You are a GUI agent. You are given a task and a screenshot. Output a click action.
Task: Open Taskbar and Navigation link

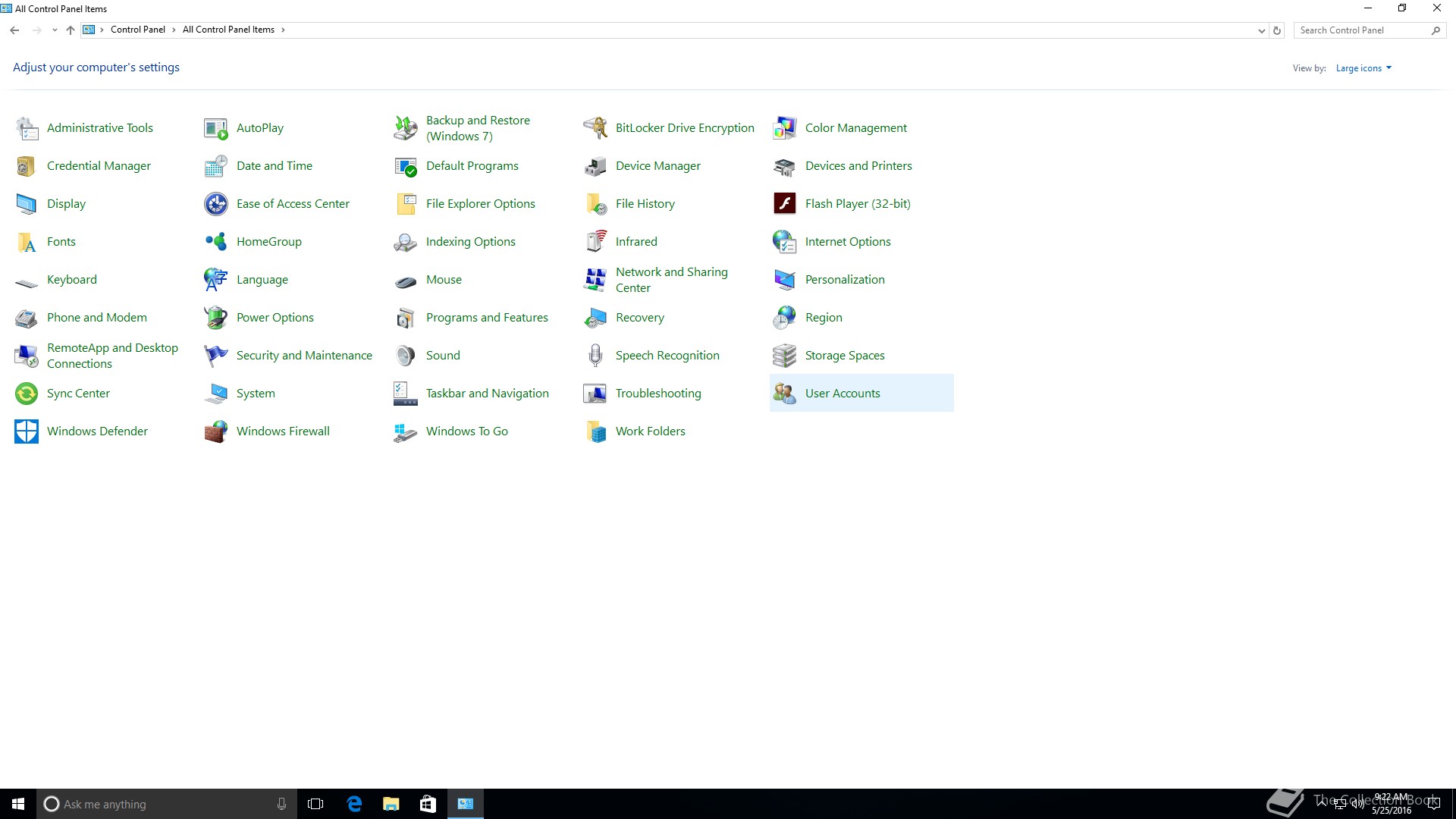click(x=487, y=394)
